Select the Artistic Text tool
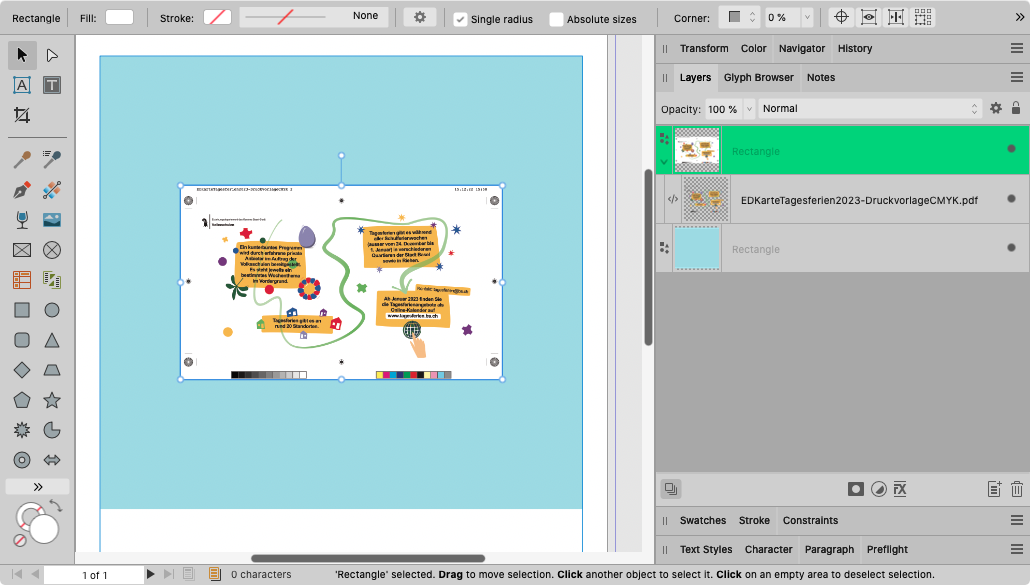Viewport: 1030px width, 585px height. pos(21,85)
